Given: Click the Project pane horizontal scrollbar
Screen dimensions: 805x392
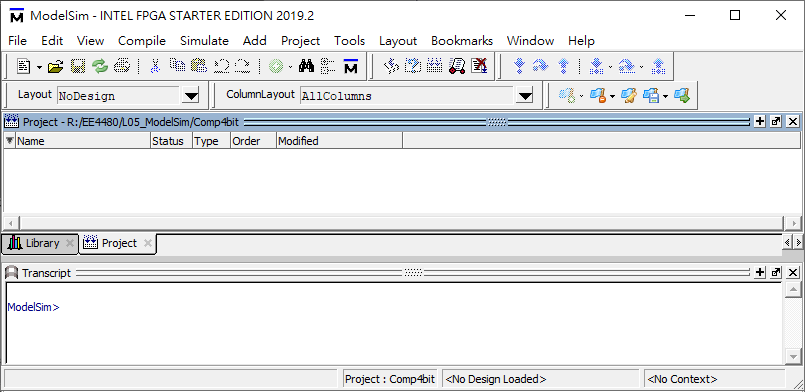Looking at the screenshot, I should pyautogui.click(x=402, y=223).
